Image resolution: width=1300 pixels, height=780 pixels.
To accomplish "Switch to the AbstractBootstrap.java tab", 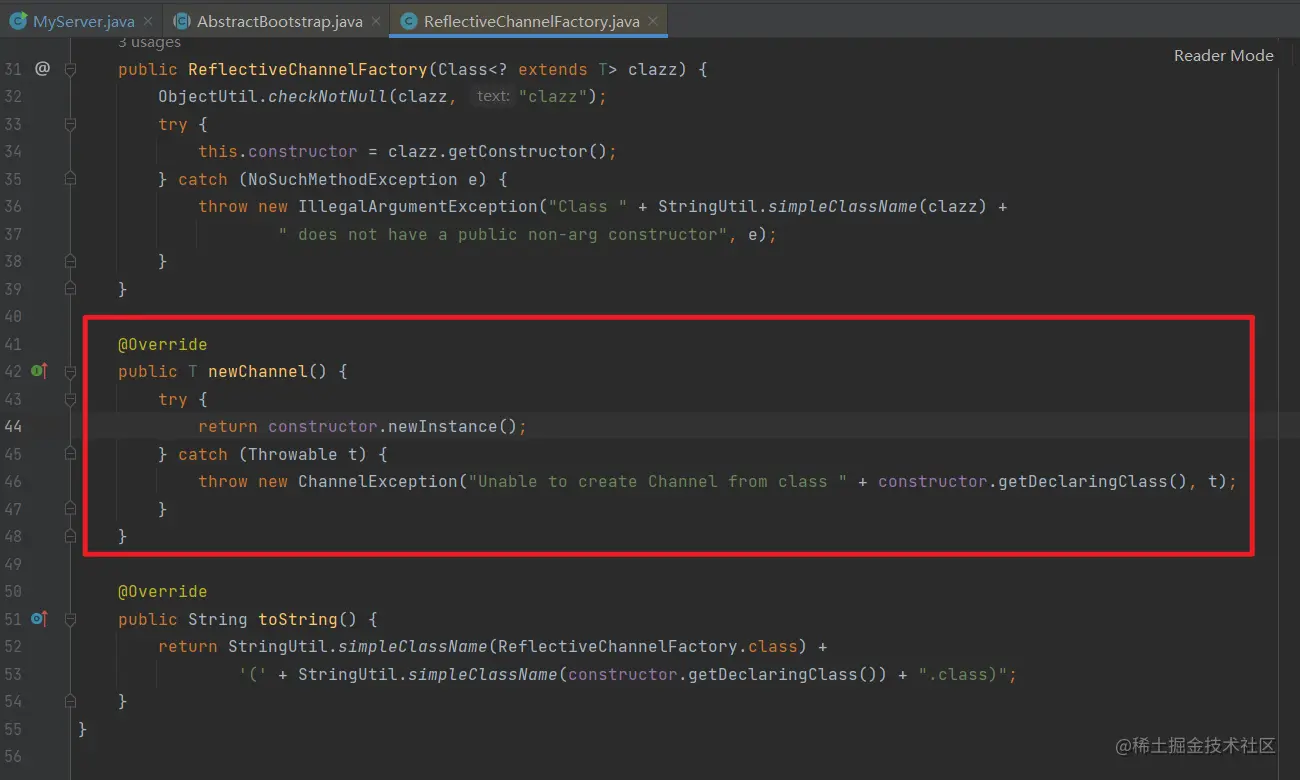I will [x=276, y=21].
